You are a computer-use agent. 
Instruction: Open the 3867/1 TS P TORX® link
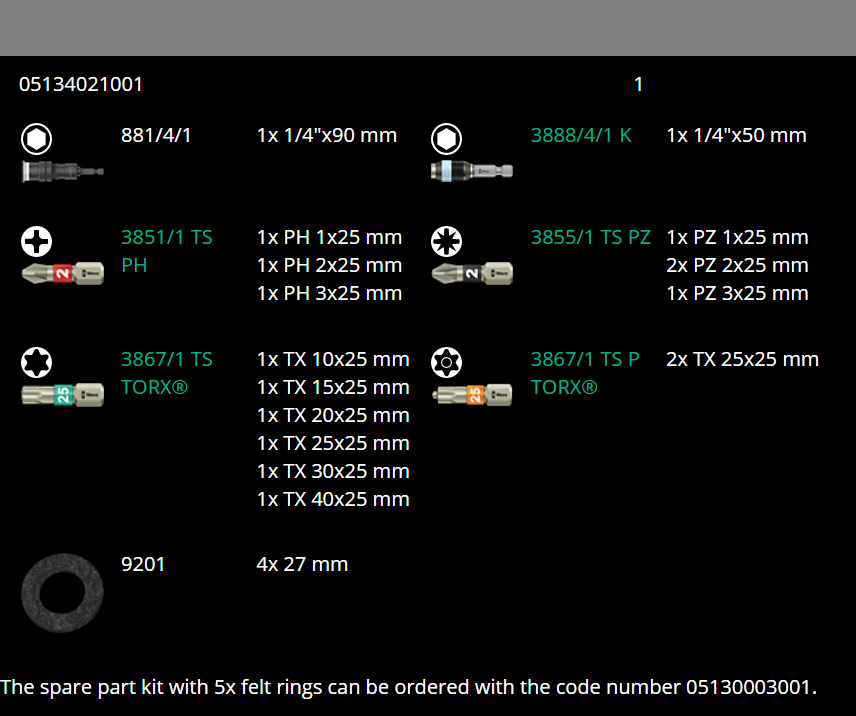click(584, 373)
